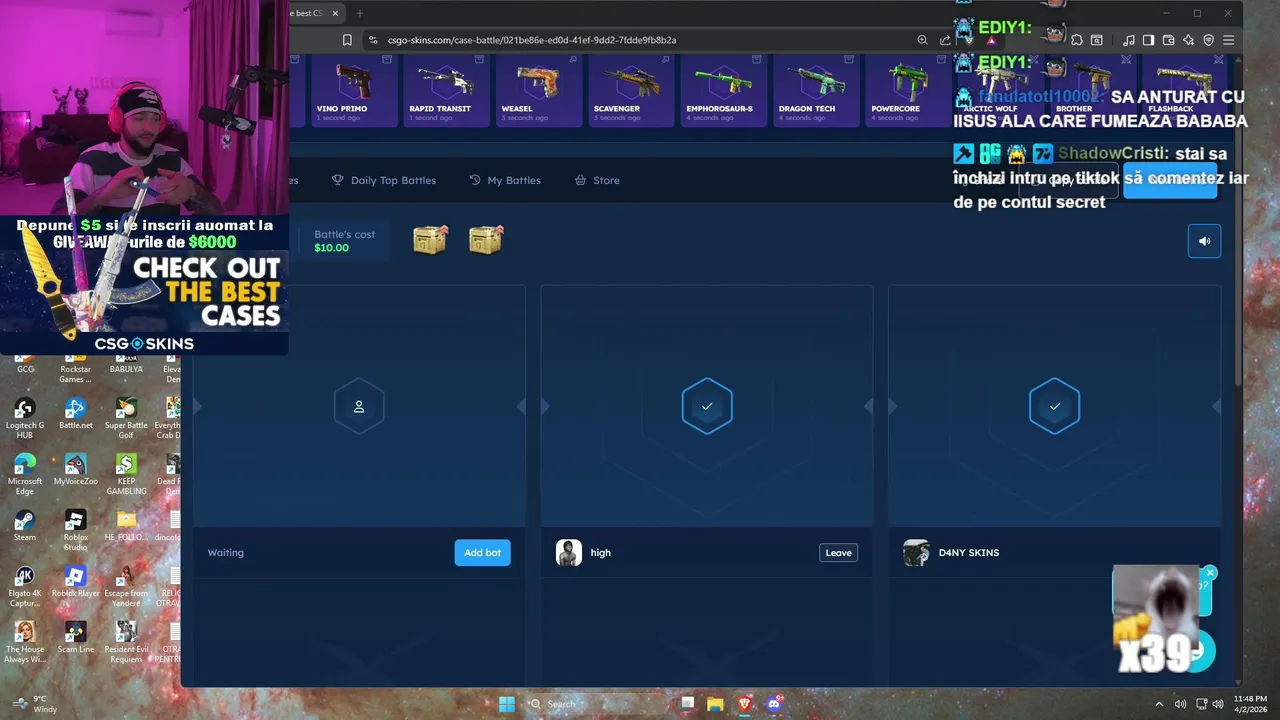Open the Brave VPN shield icon

click(x=1208, y=40)
